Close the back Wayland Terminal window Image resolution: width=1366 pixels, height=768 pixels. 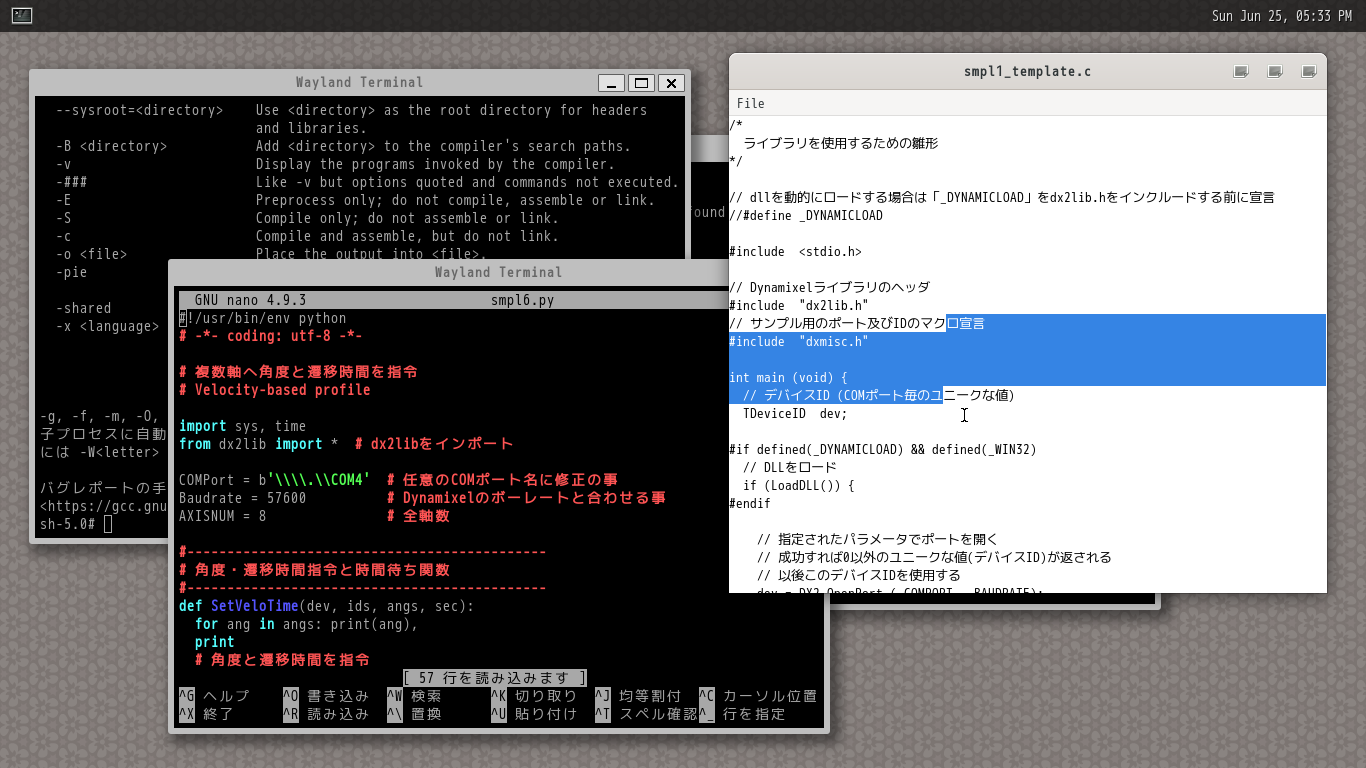tap(671, 83)
